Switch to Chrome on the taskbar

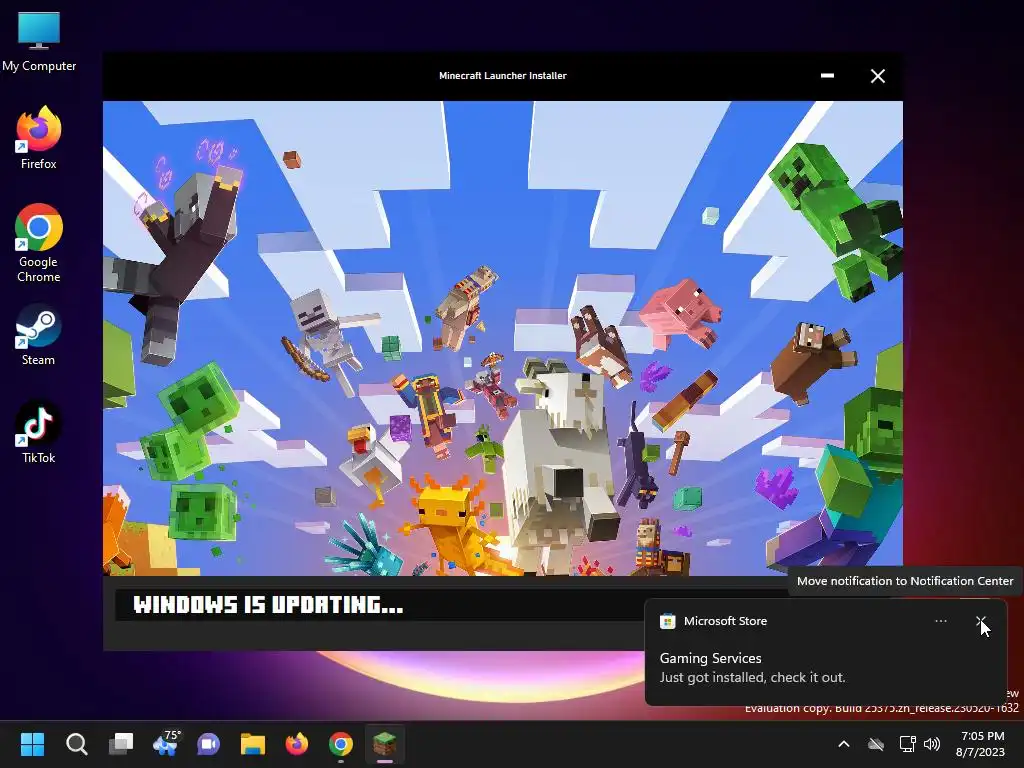click(x=341, y=744)
